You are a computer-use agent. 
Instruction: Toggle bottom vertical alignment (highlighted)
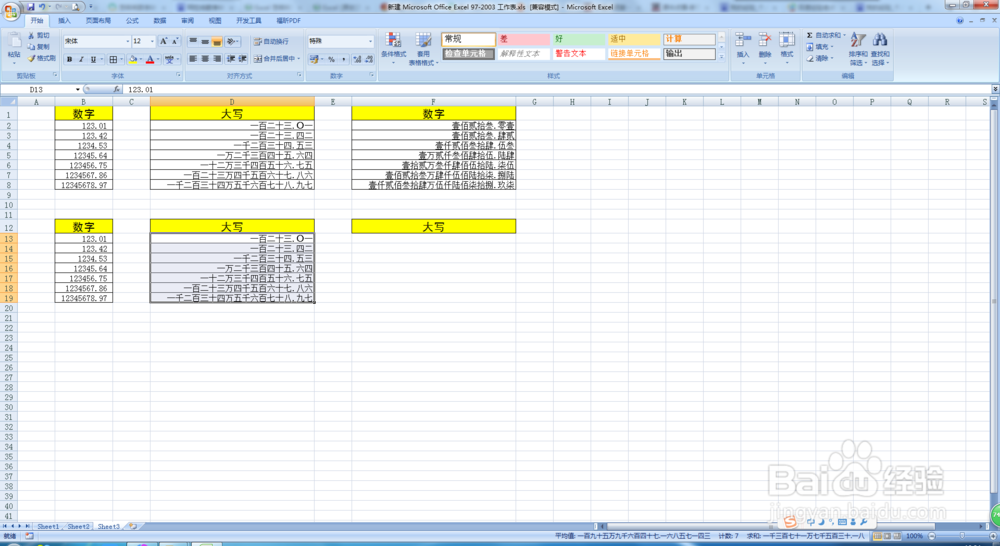pos(217,41)
